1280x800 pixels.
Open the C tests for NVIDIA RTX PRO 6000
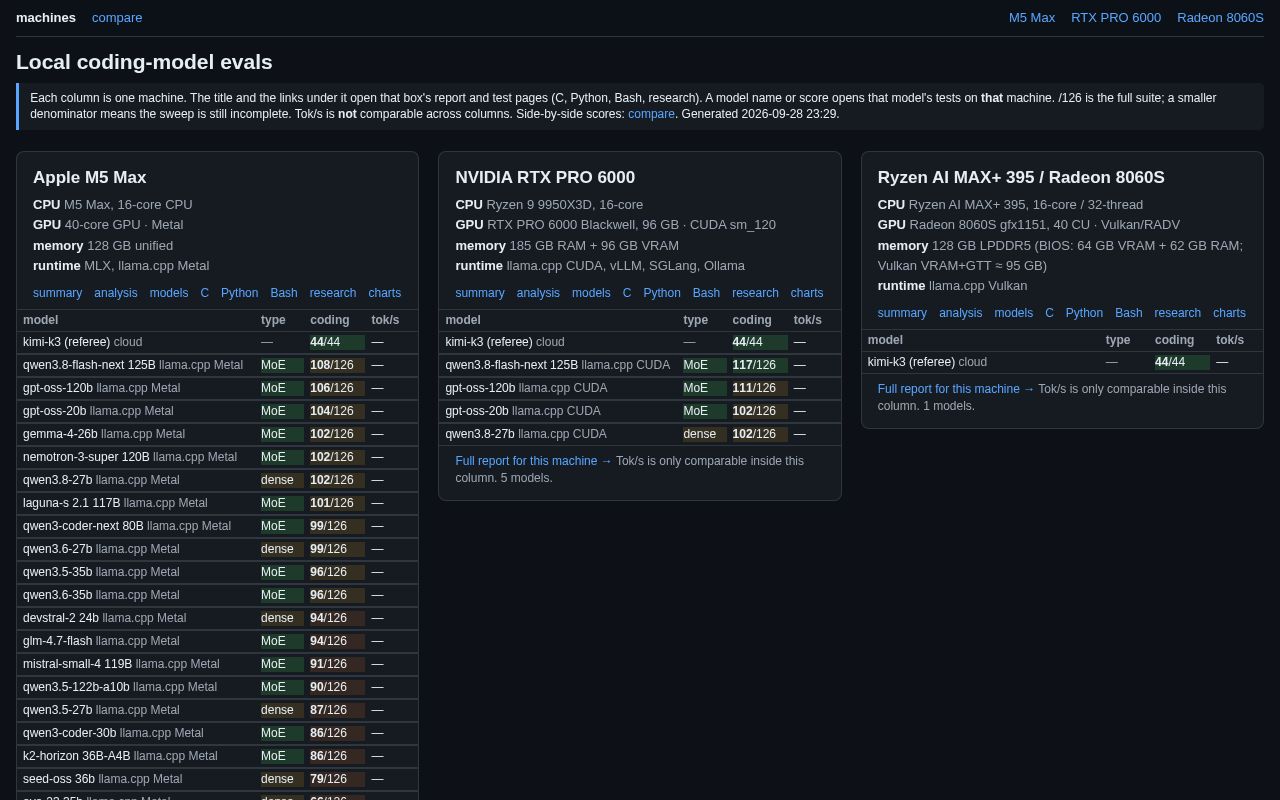(627, 293)
